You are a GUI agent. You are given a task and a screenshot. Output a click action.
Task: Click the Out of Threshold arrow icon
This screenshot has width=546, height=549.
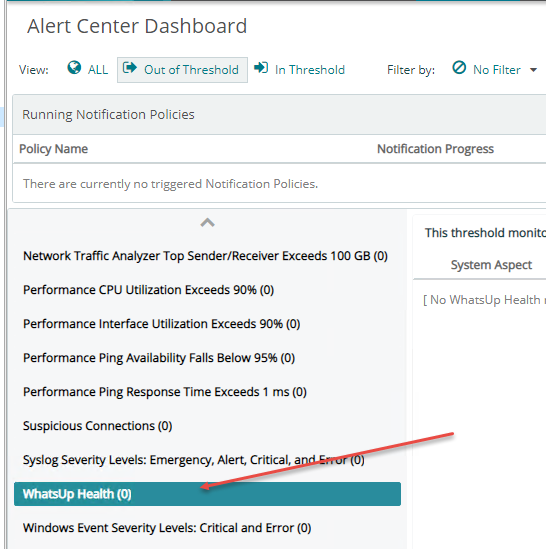(x=130, y=68)
